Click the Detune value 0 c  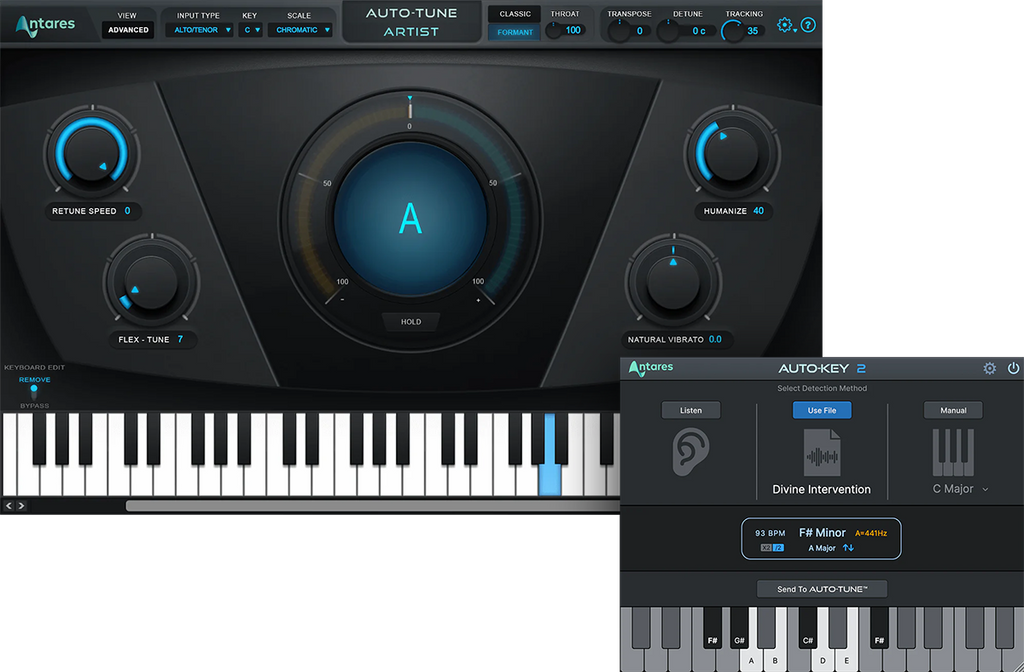click(699, 31)
